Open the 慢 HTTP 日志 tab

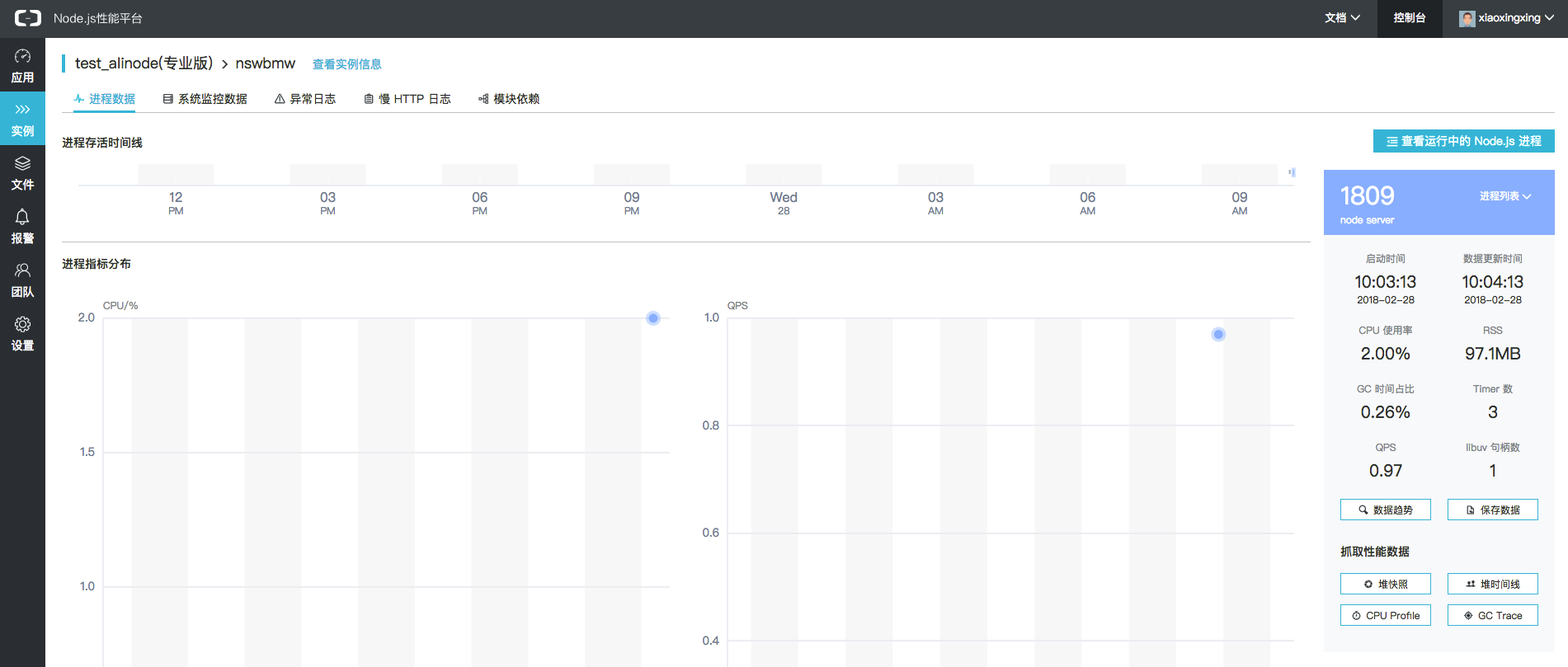[407, 99]
